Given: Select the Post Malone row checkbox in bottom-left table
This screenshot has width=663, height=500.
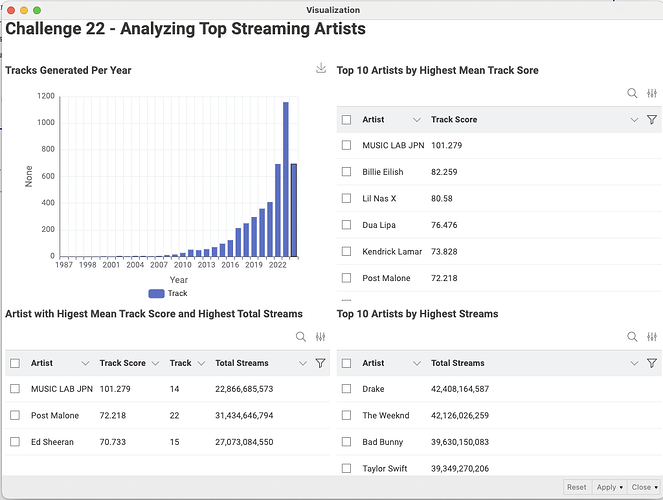Looking at the screenshot, I should 15,415.
